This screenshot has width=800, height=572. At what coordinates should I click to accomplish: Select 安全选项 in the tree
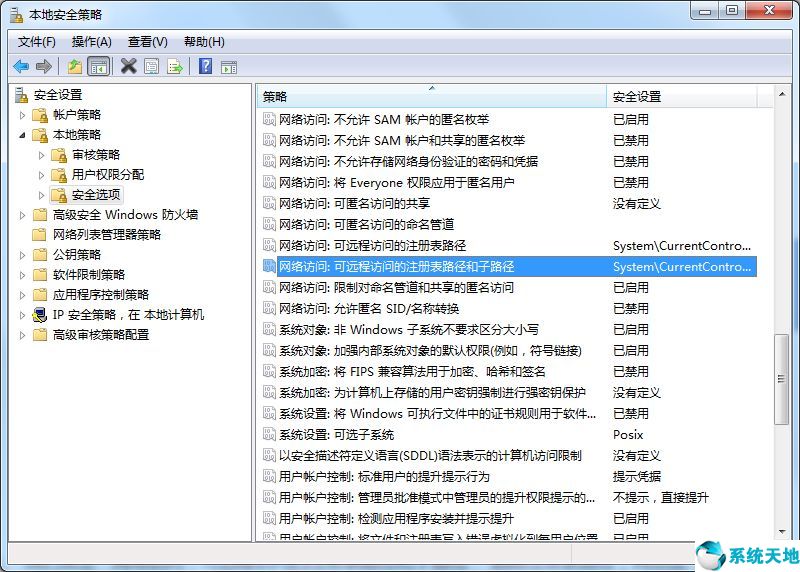[96, 195]
